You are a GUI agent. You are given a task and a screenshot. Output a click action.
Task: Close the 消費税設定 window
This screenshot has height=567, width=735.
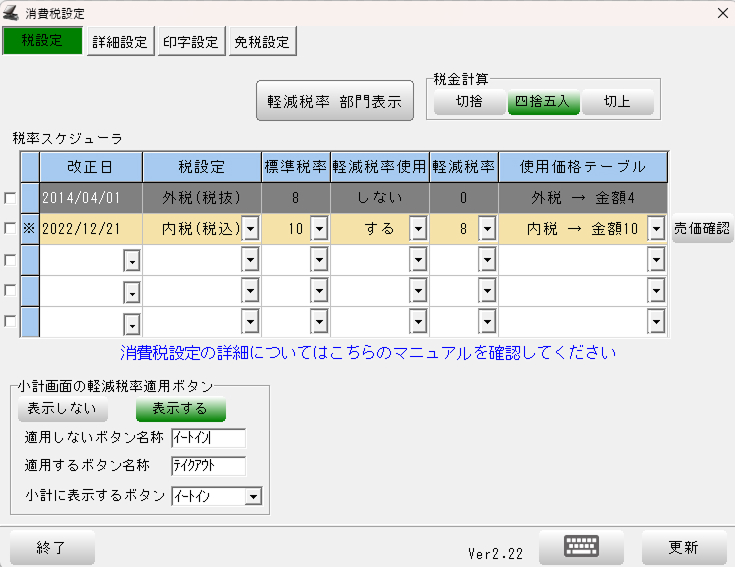pyautogui.click(x=722, y=13)
